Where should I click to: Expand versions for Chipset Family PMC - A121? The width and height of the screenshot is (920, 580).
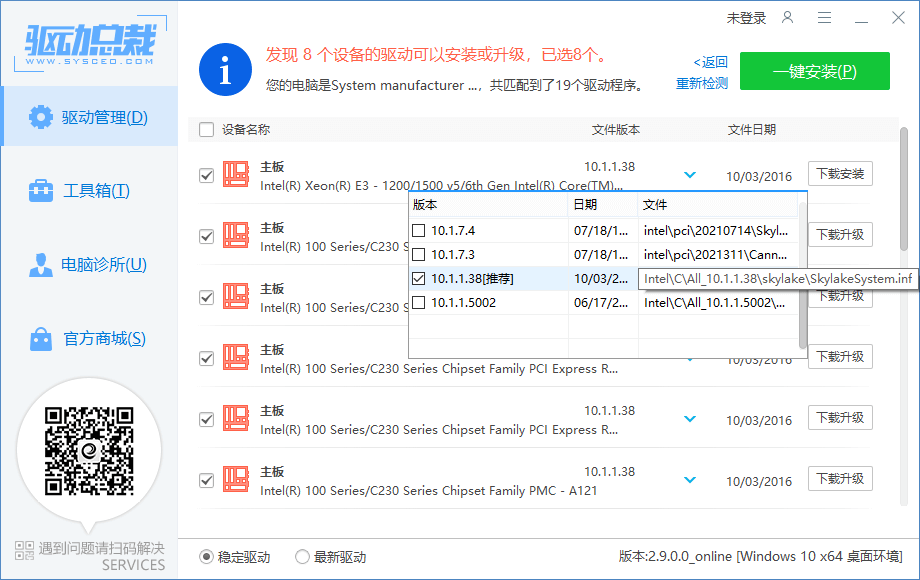(689, 478)
